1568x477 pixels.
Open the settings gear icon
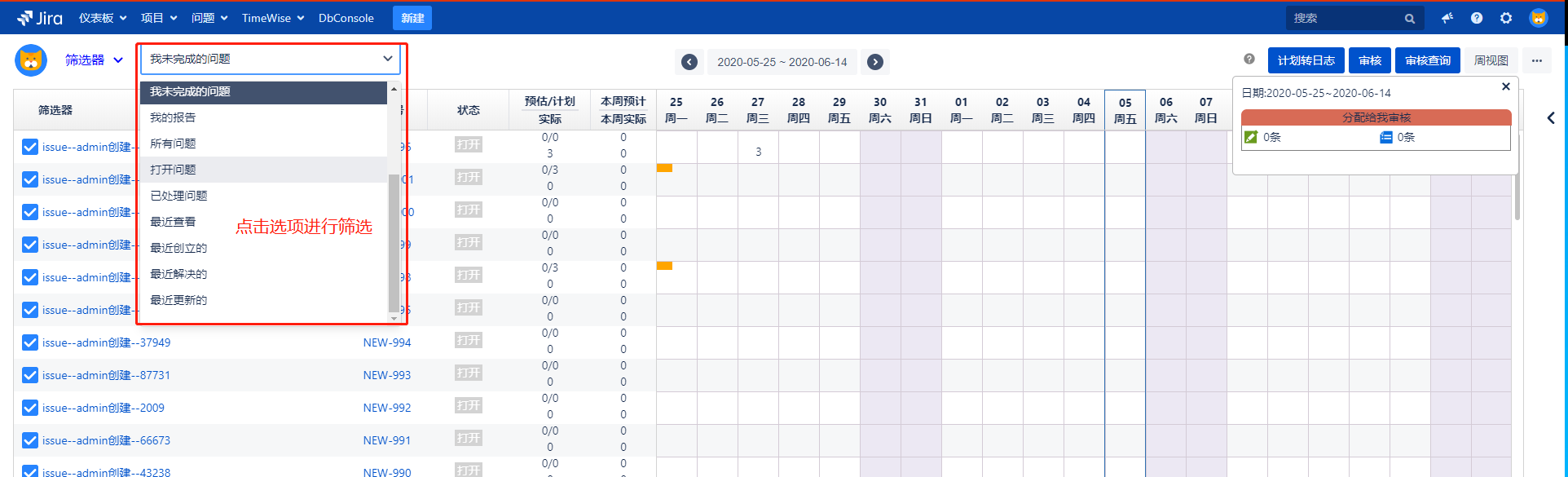(1506, 18)
